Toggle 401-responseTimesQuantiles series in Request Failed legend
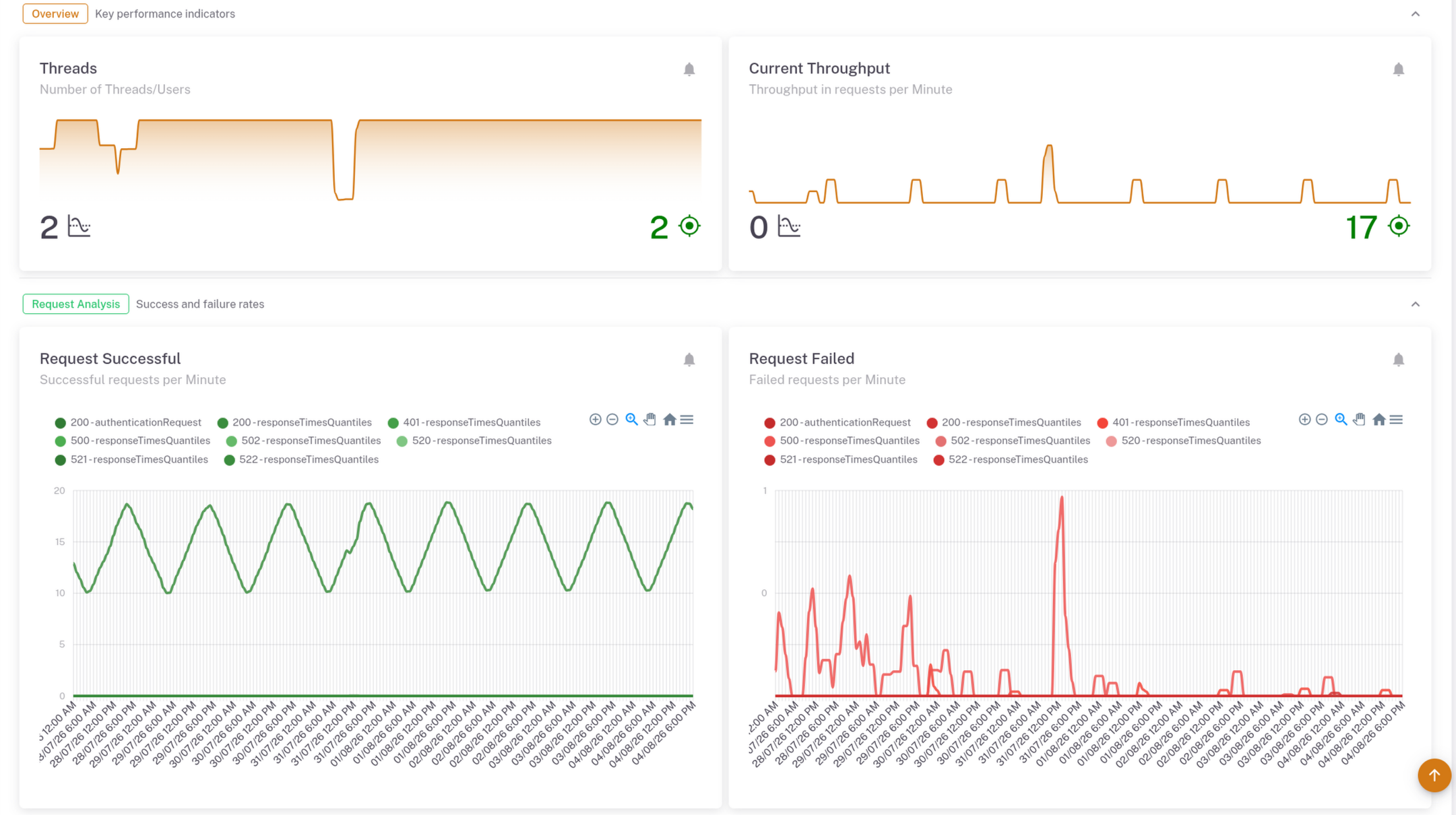 click(x=1174, y=422)
